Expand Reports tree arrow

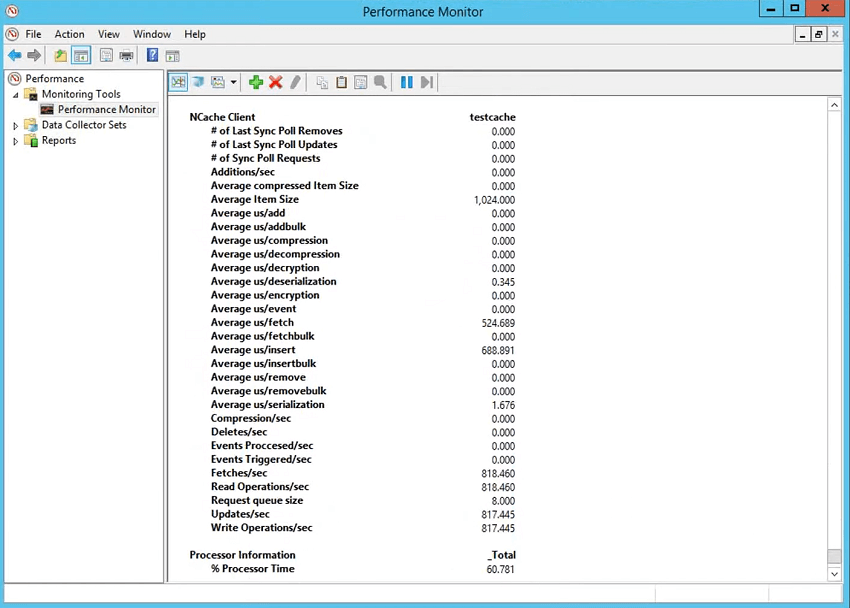pyautogui.click(x=15, y=141)
